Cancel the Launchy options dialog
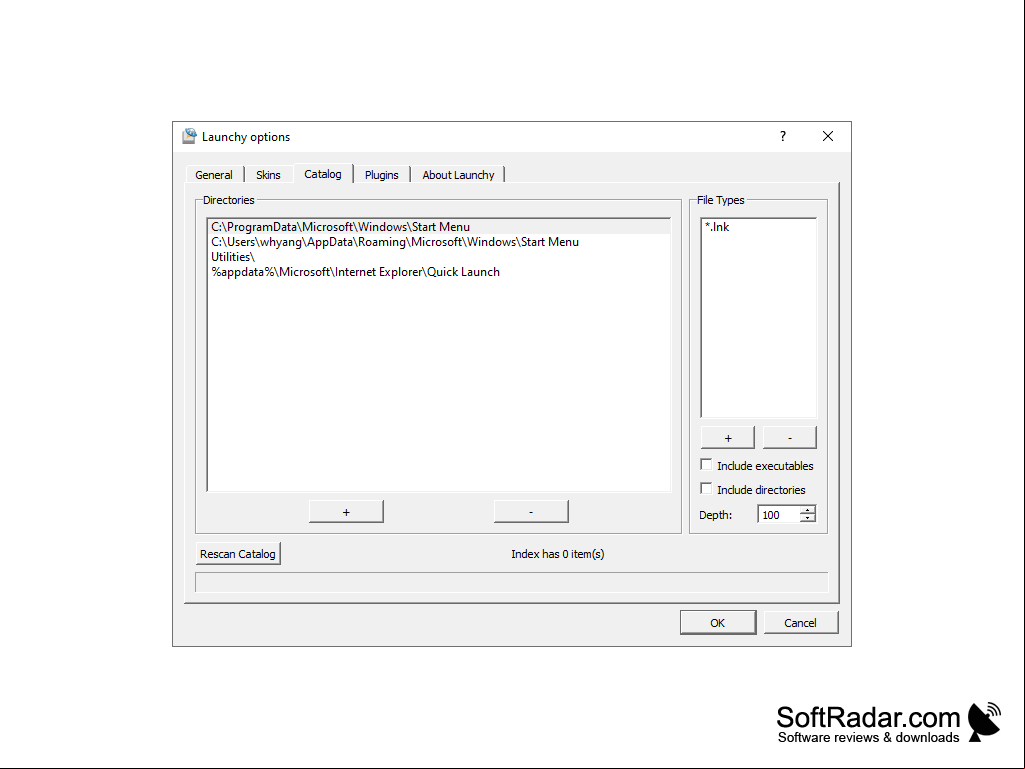The height and width of the screenshot is (769, 1025). 801,623
